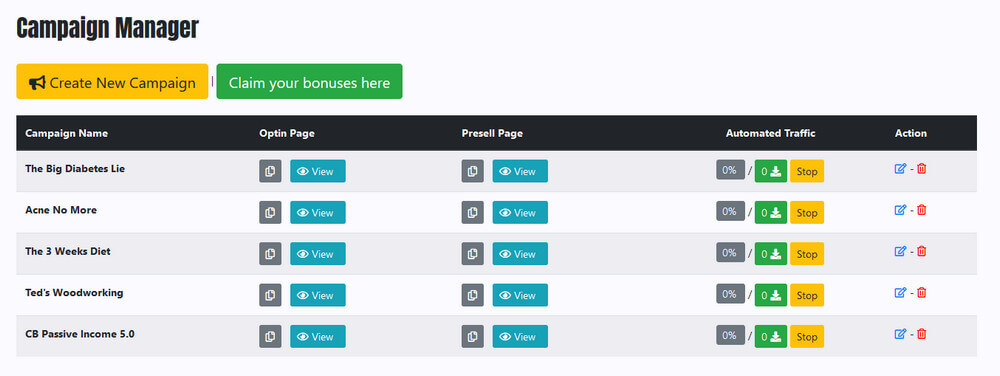Download leads for Ted's Woodworking

tap(771, 295)
